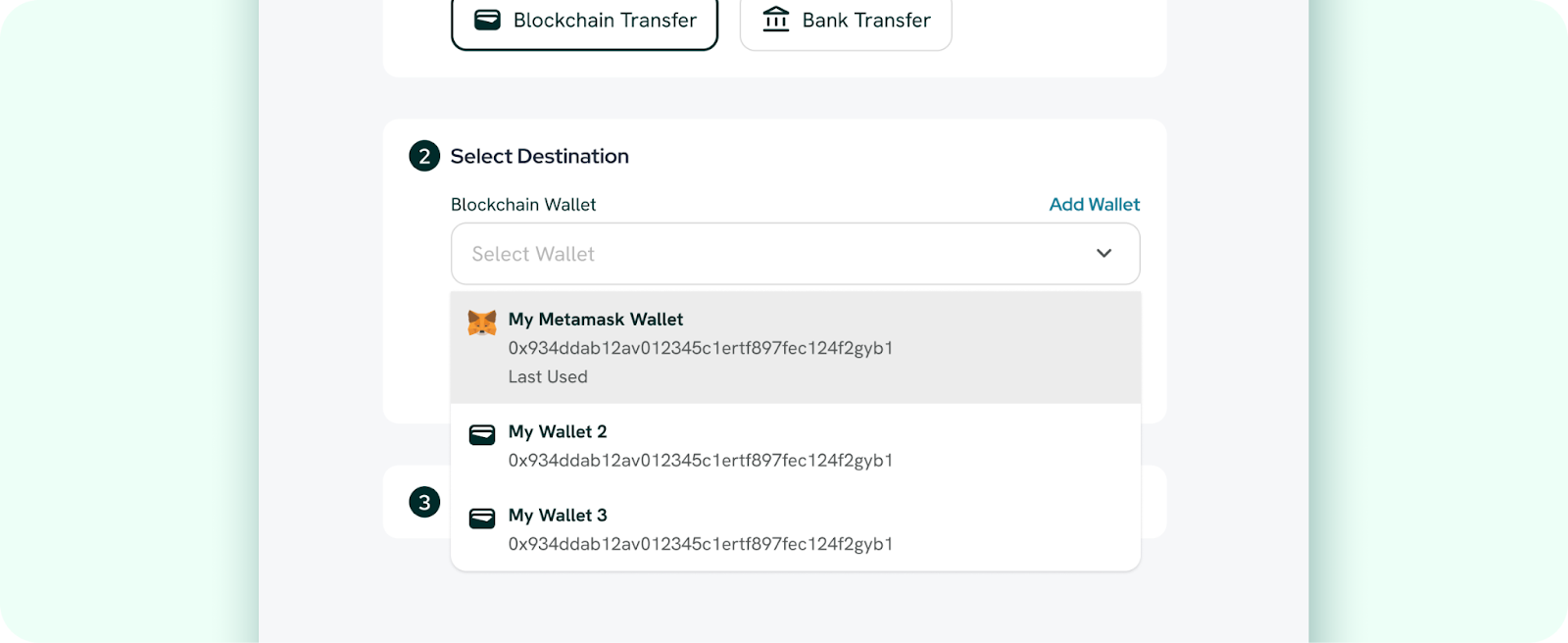The height and width of the screenshot is (643, 1568).
Task: Click the step 2 number badge
Action: click(424, 156)
